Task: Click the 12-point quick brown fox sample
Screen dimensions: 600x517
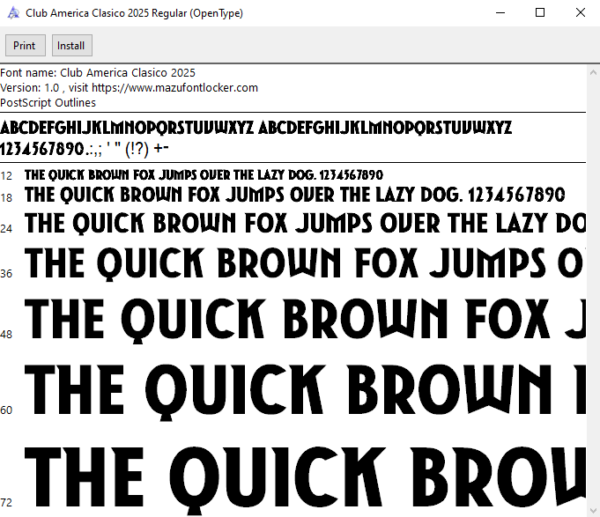Action: point(204,175)
